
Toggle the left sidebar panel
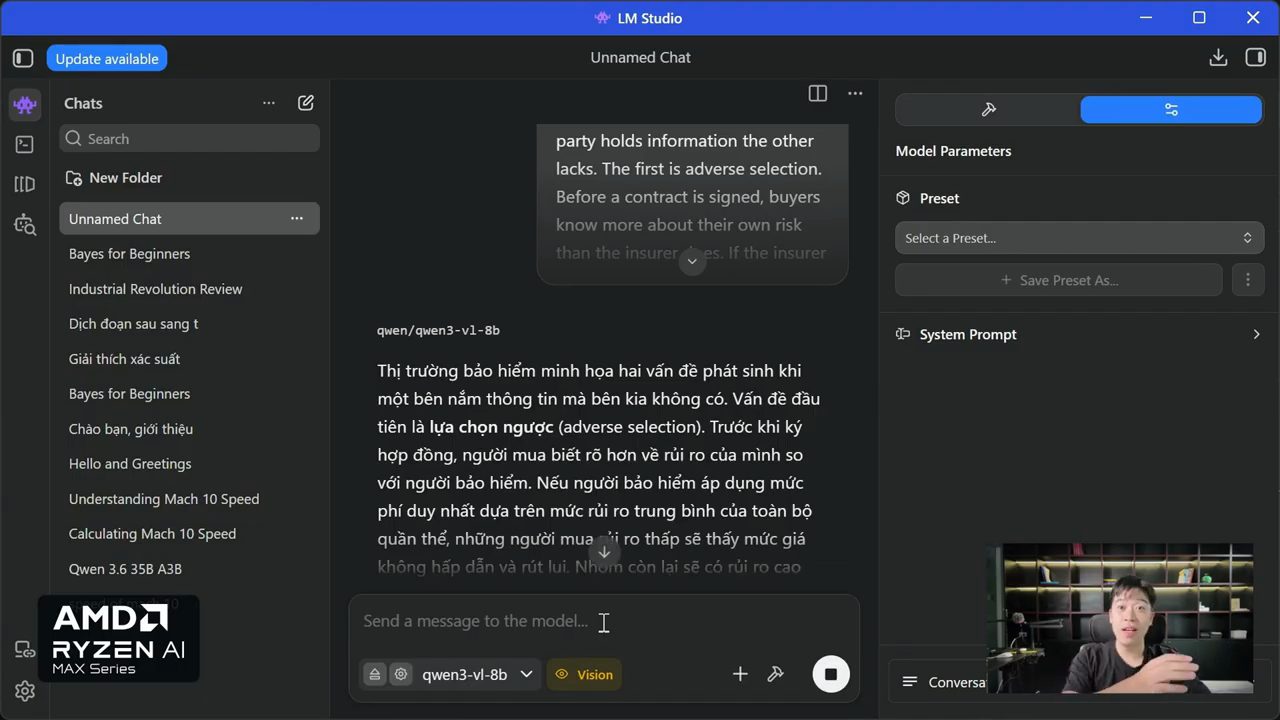point(23,58)
